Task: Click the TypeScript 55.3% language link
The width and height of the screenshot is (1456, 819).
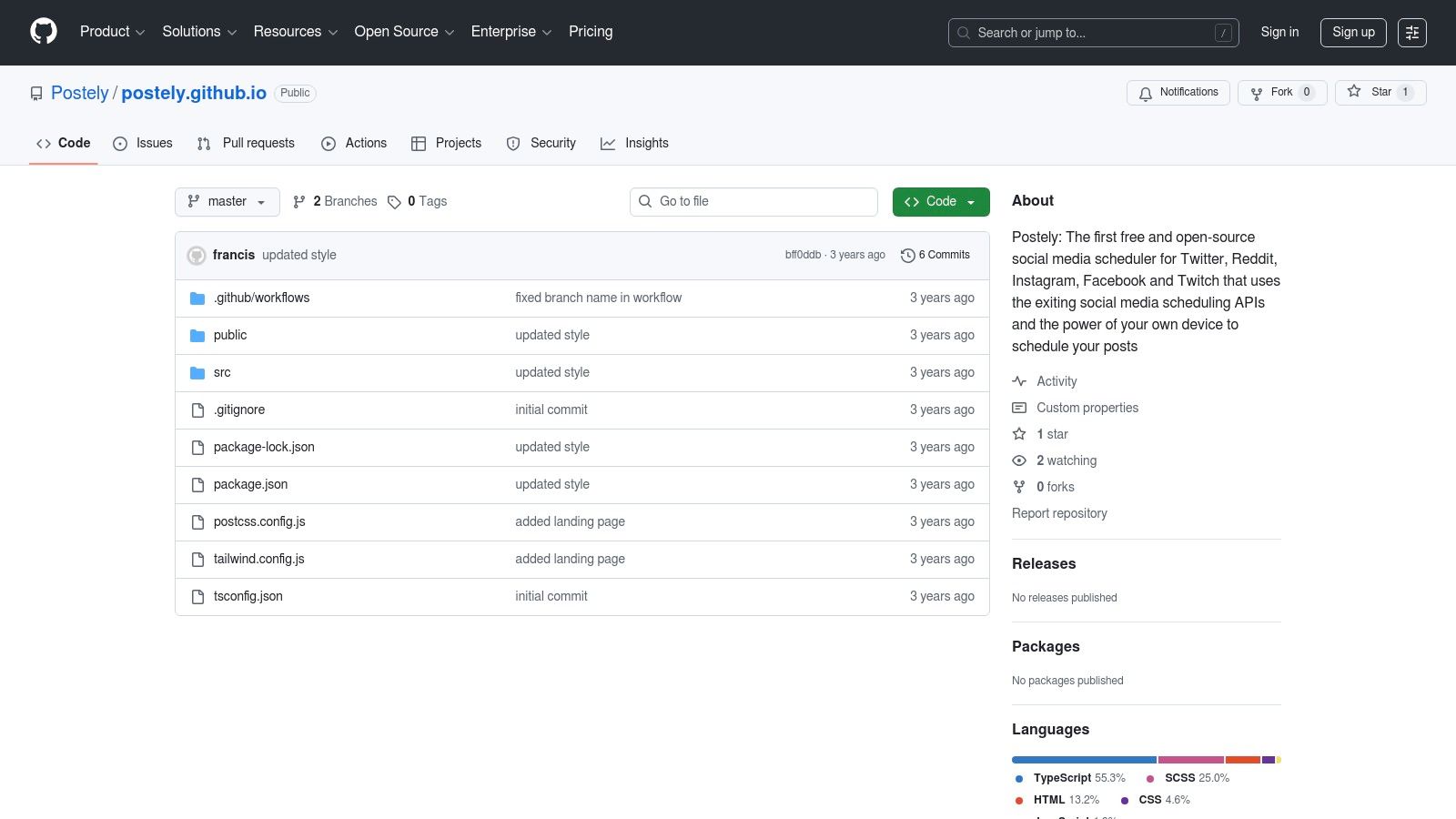Action: point(1071,778)
